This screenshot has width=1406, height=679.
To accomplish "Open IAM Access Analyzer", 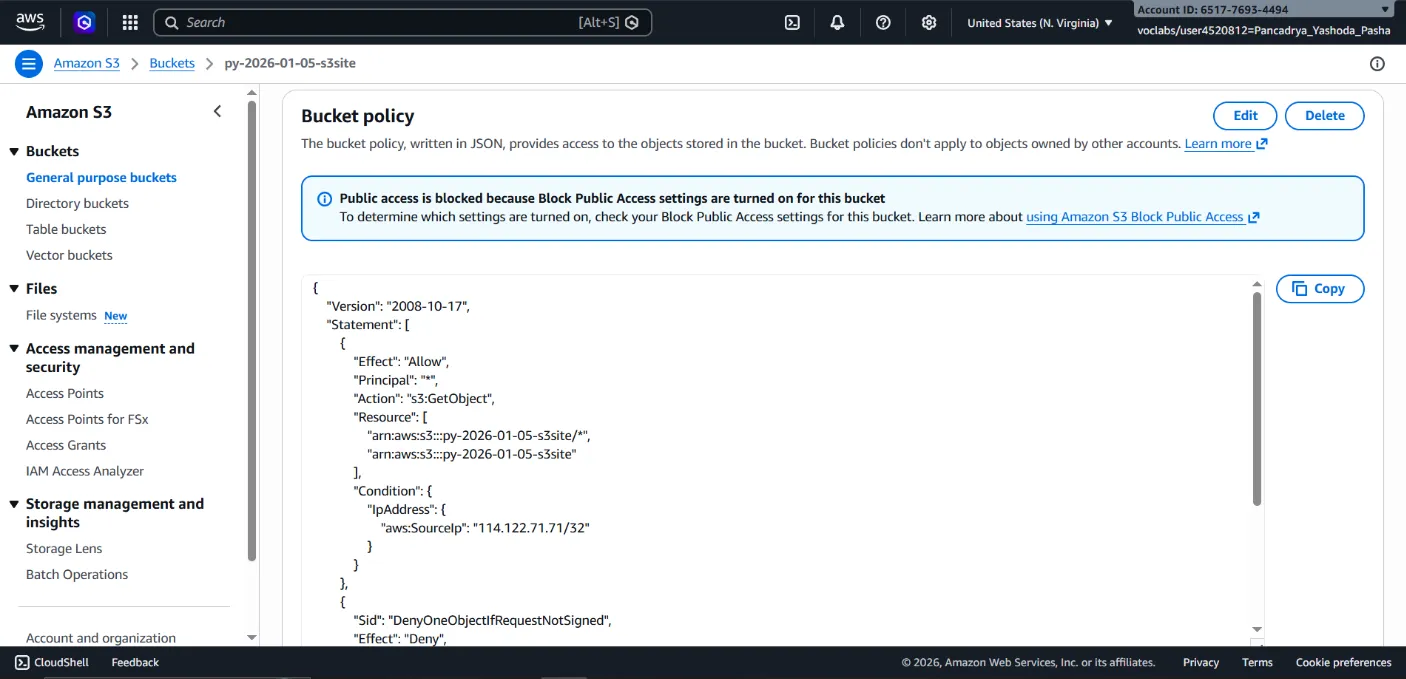I will tap(85, 471).
